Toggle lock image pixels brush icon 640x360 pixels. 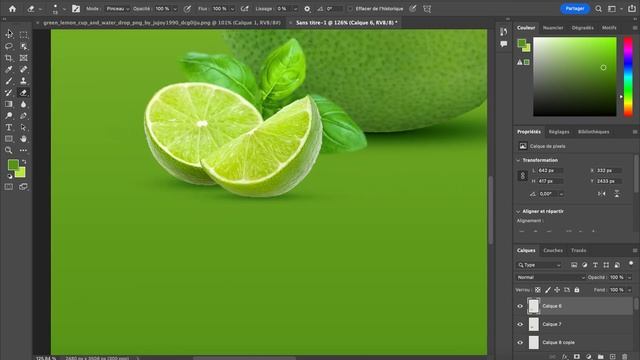point(548,290)
